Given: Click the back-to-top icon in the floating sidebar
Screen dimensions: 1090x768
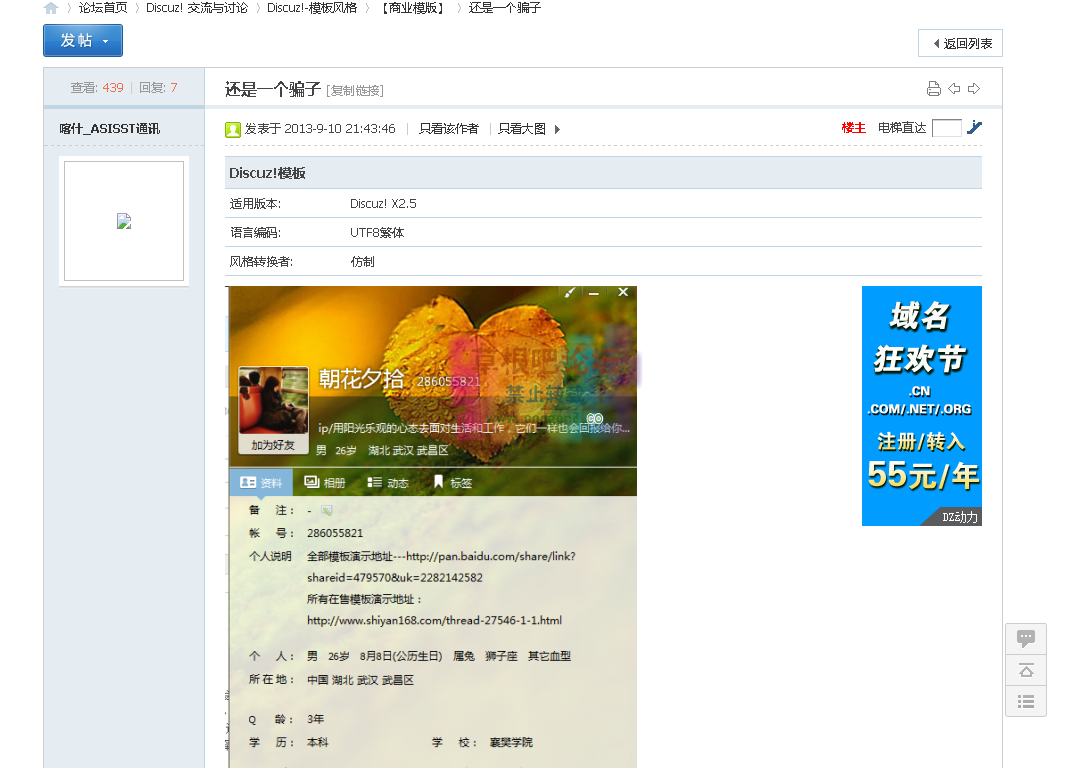Looking at the screenshot, I should pos(1025,670).
